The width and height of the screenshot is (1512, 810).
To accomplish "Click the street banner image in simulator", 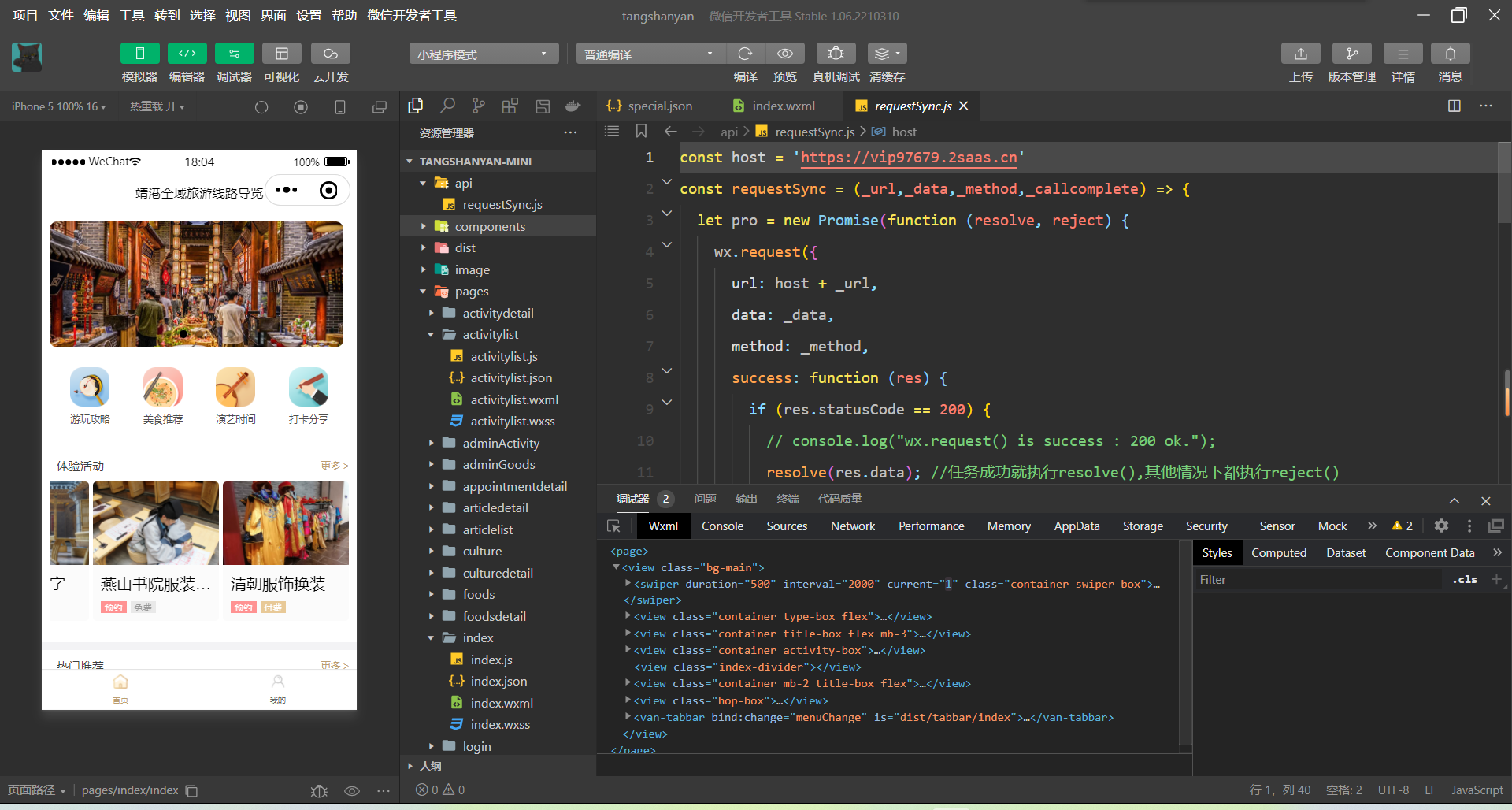I will (196, 284).
